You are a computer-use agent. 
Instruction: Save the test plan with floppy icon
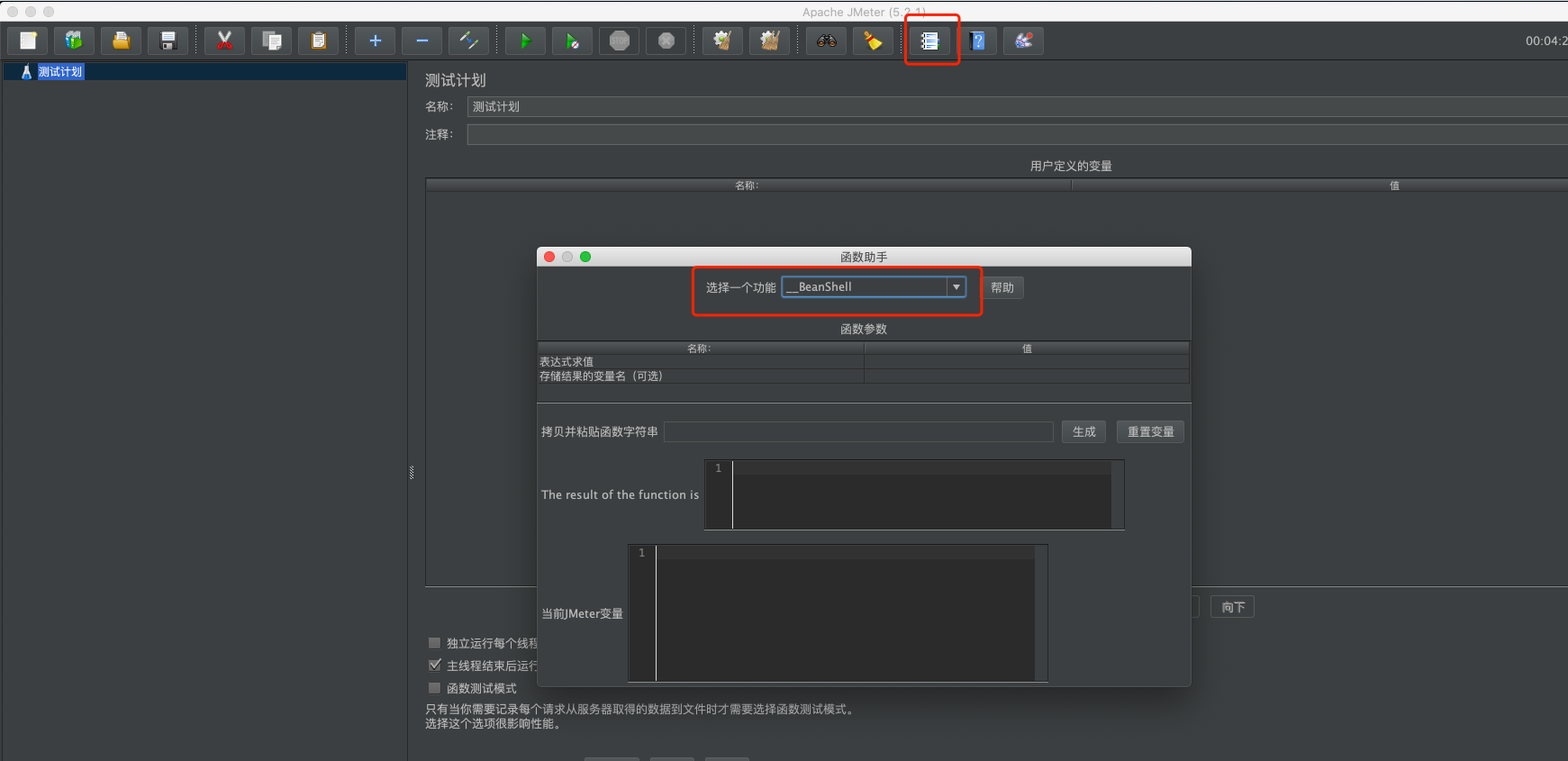click(168, 41)
